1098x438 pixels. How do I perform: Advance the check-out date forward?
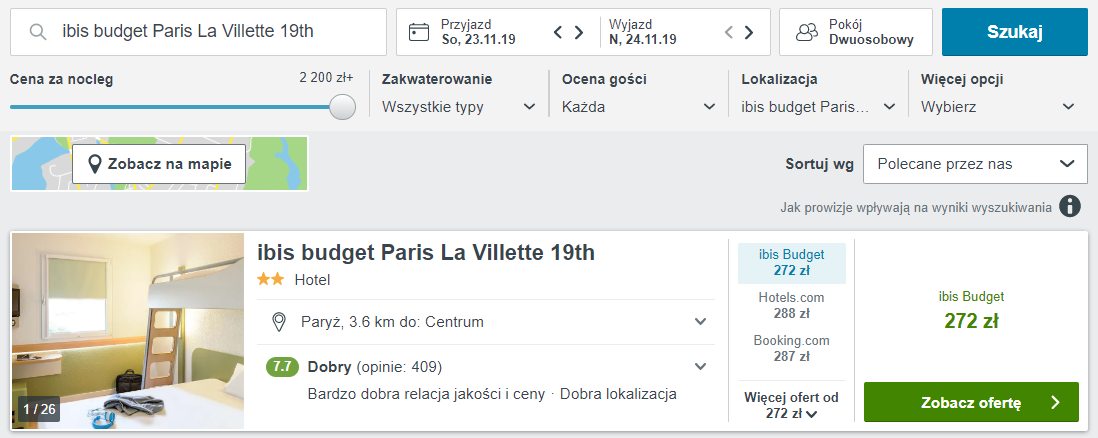pyautogui.click(x=748, y=32)
